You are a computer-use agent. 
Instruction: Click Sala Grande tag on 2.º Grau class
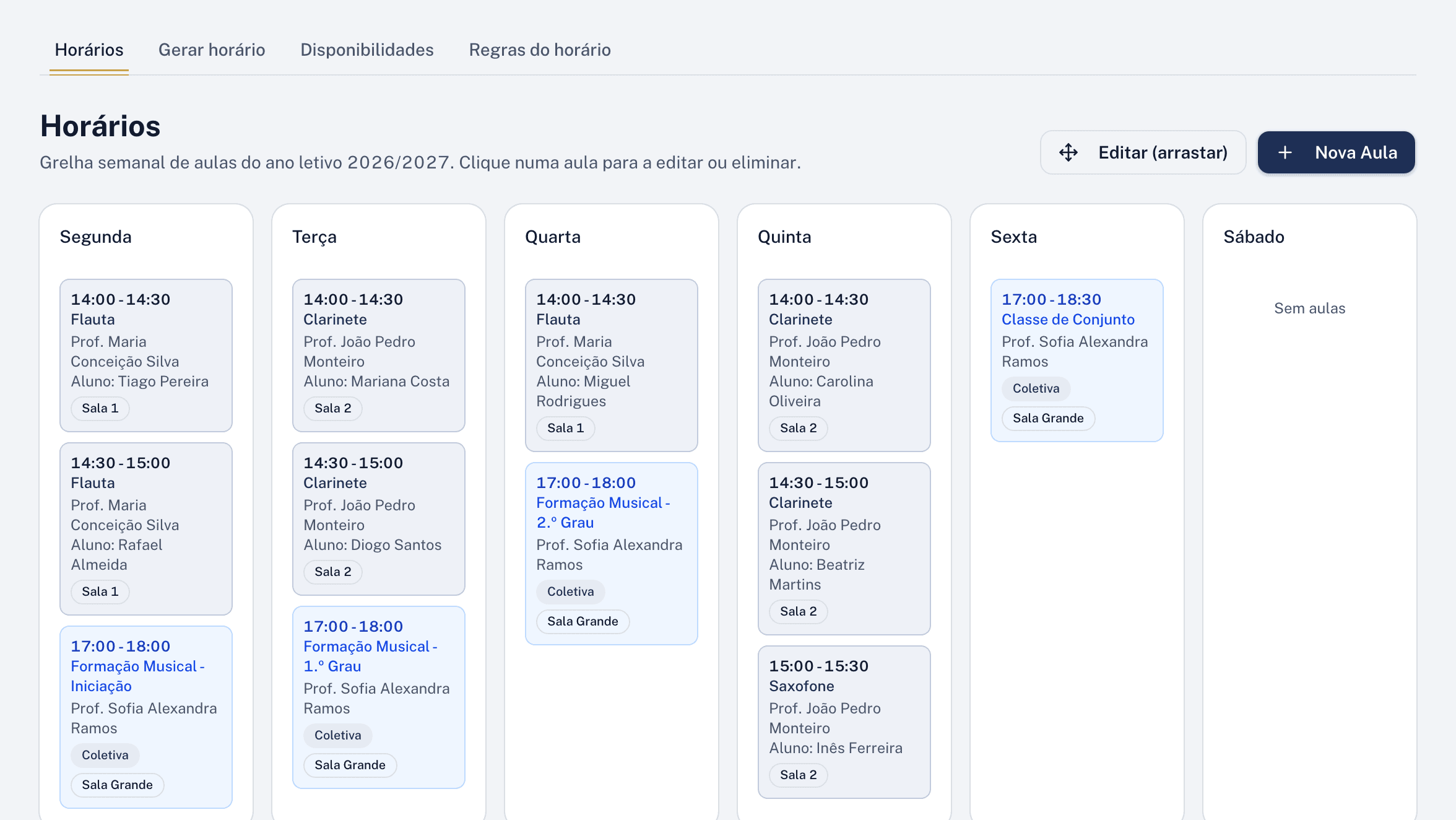(x=583, y=621)
